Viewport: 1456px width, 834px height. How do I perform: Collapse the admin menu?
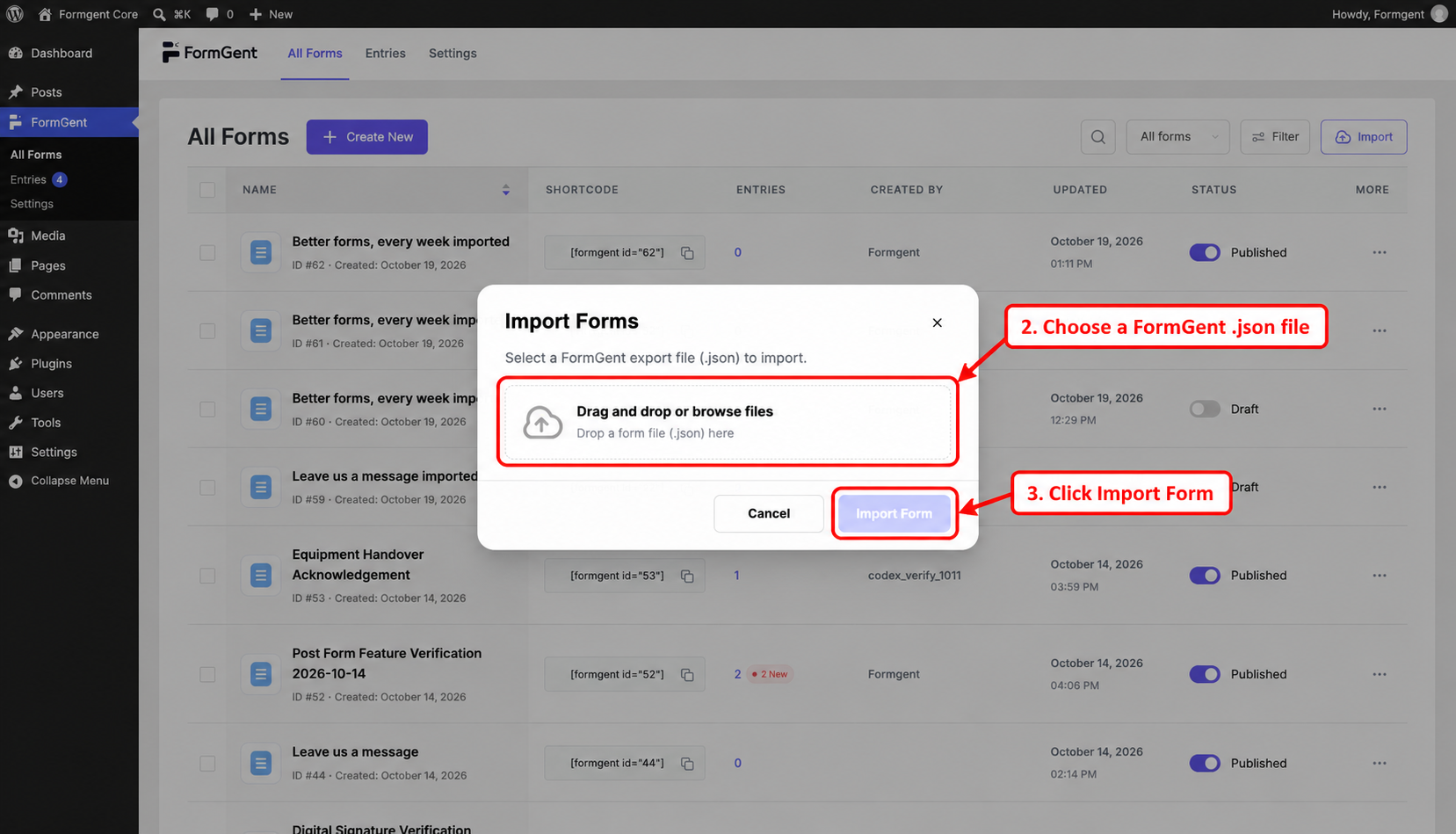coord(69,481)
